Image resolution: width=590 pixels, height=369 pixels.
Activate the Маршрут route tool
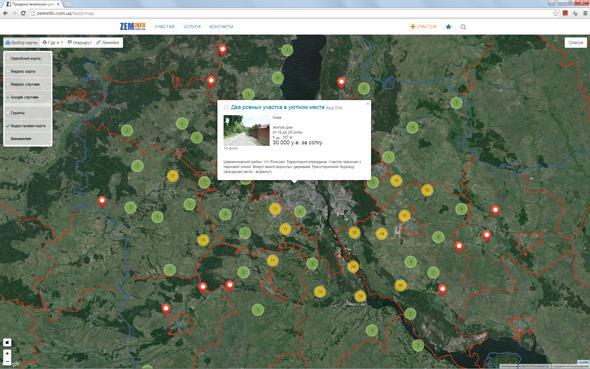coord(79,43)
